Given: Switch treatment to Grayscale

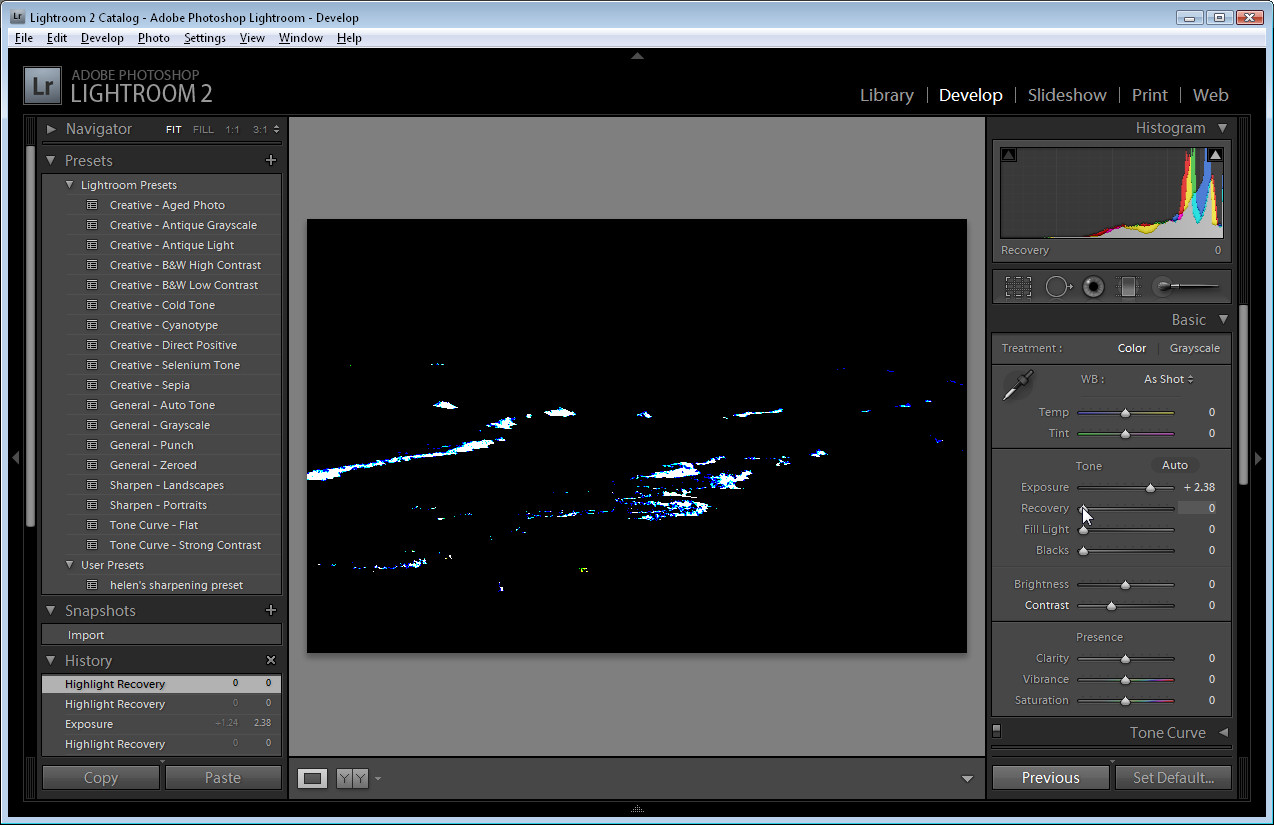Looking at the screenshot, I should tap(1195, 348).
